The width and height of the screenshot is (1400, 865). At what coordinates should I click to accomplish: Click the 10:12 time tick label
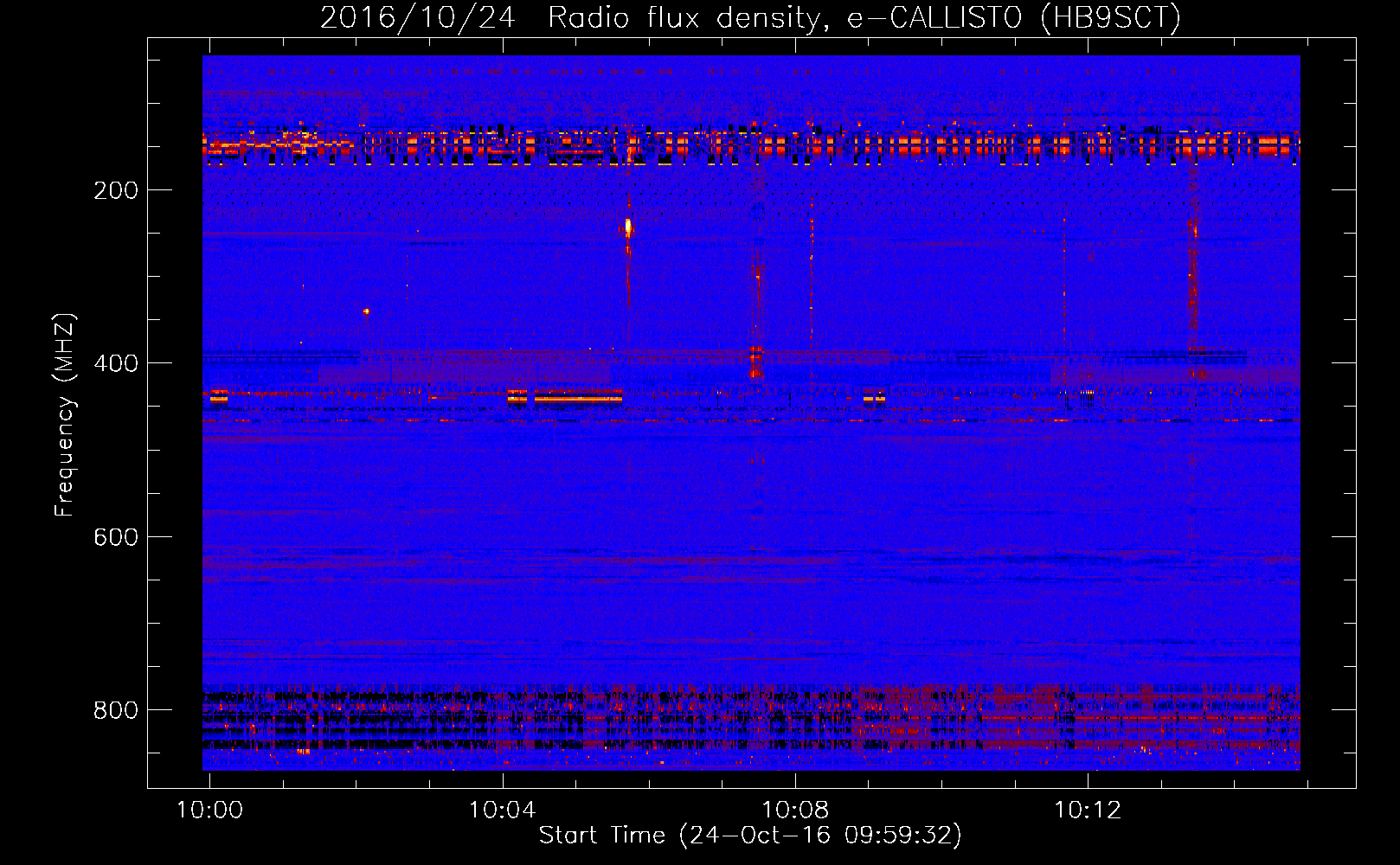coord(1088,810)
